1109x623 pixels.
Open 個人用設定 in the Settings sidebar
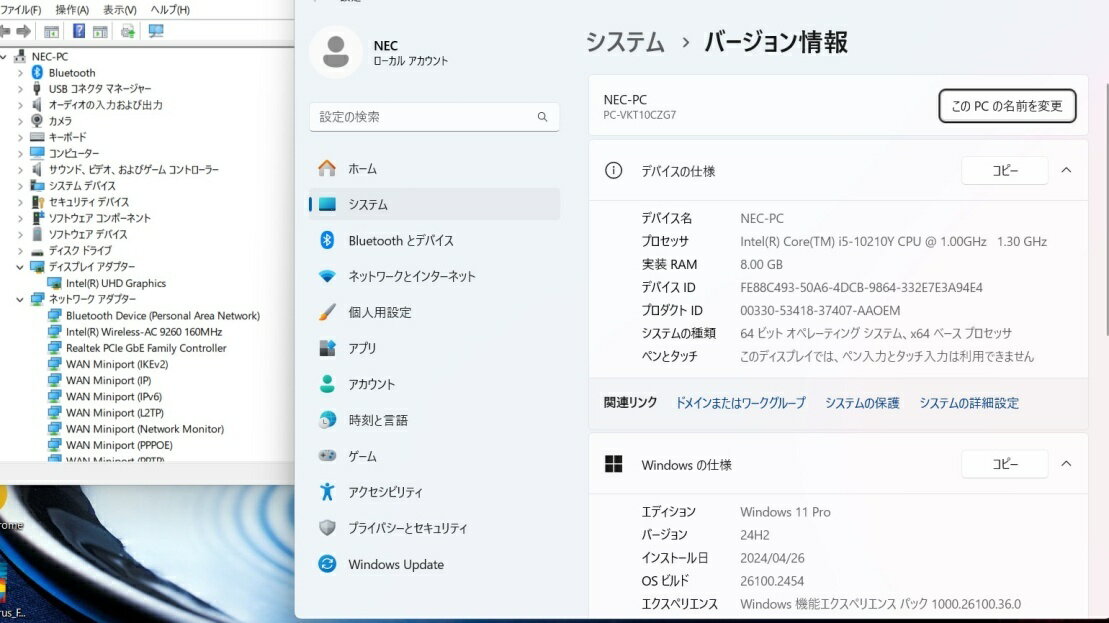coord(434,312)
